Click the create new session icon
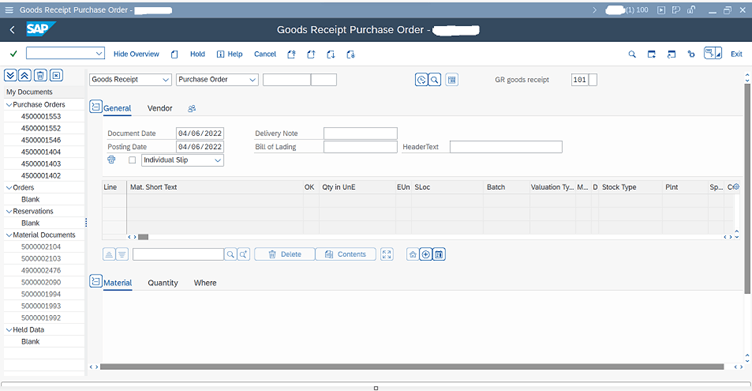752x391 pixels. (651, 54)
